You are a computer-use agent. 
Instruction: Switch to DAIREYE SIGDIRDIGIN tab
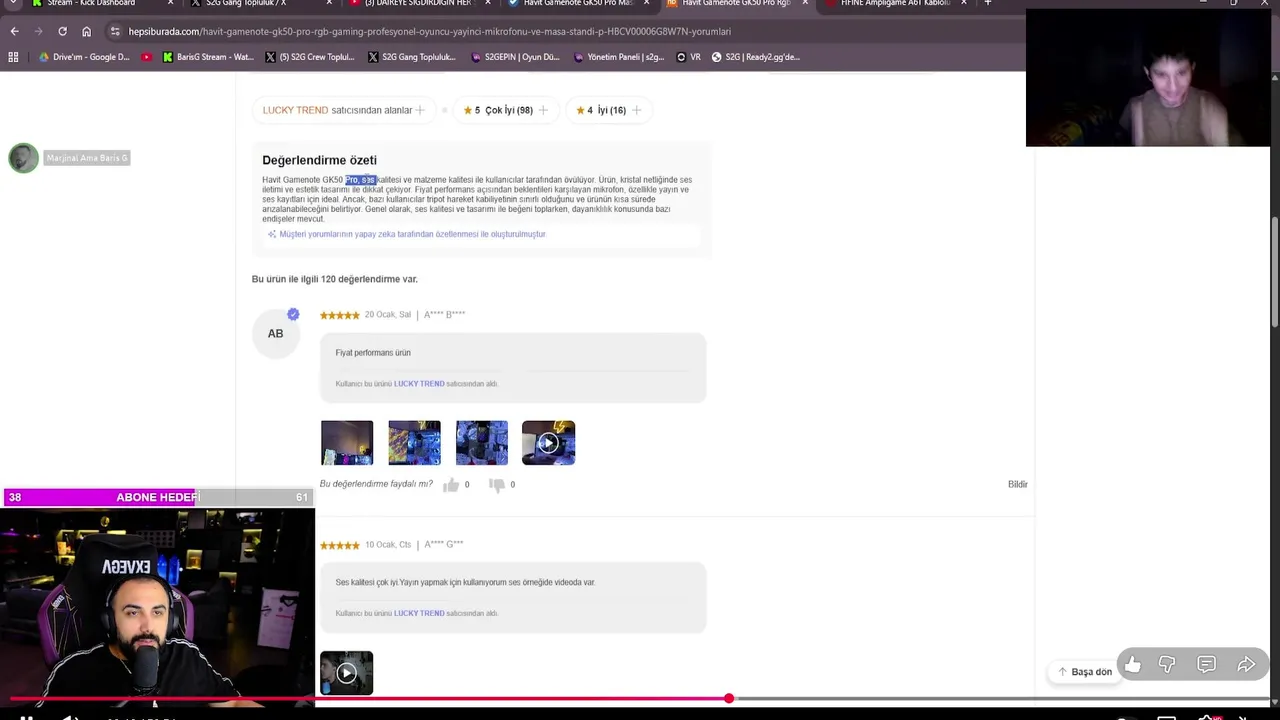[418, 3]
